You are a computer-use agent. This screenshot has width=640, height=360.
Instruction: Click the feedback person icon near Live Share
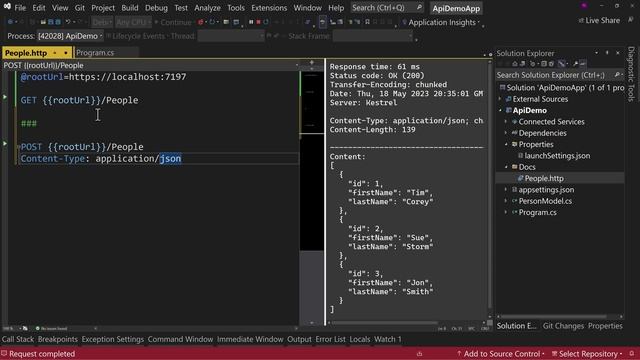coord(631,20)
